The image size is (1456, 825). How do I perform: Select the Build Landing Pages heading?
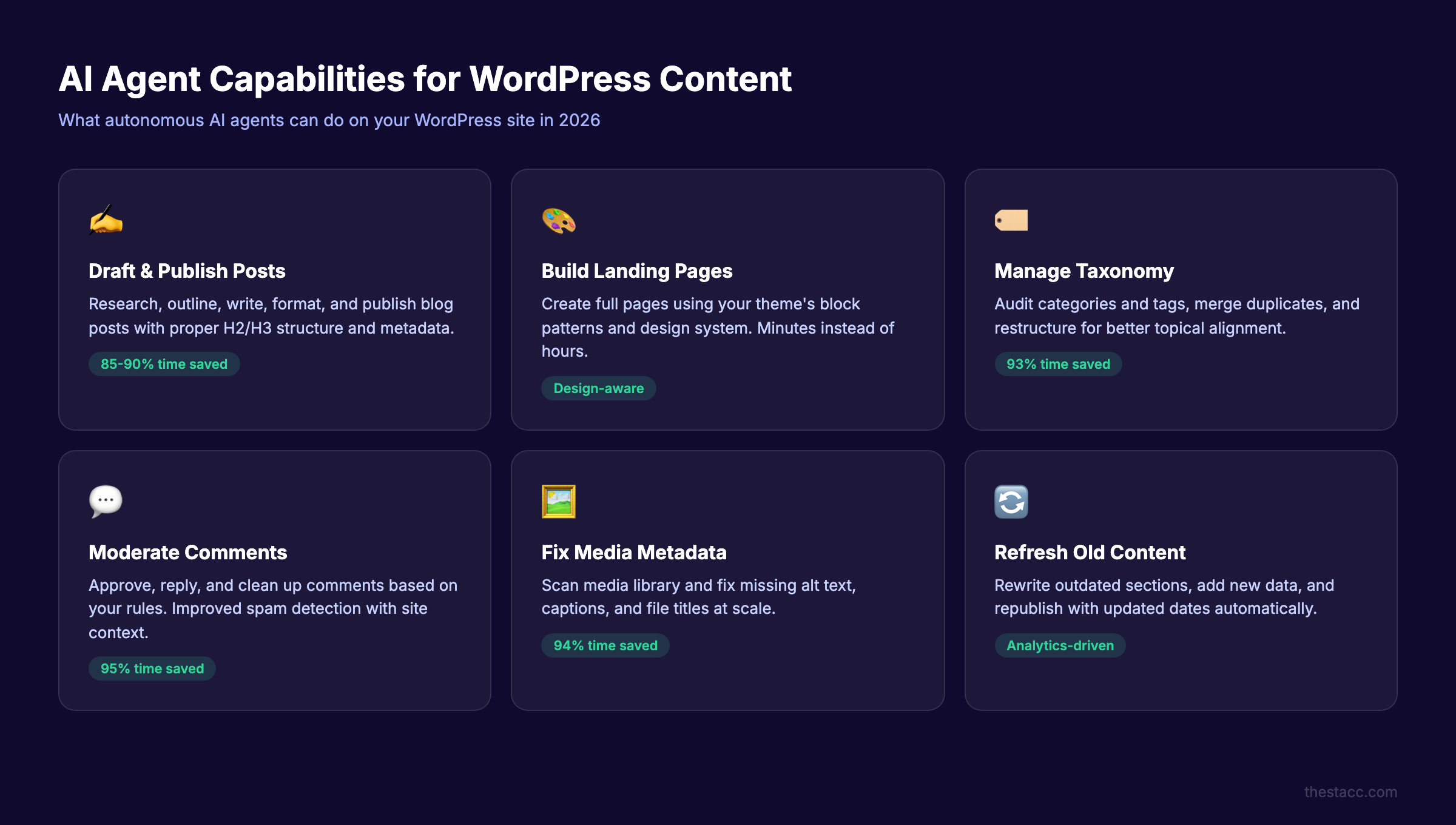pos(636,271)
